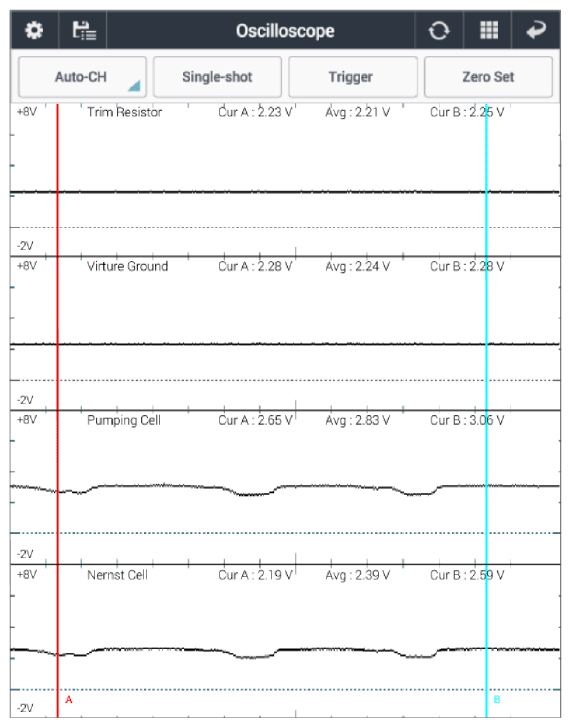Image resolution: width=571 pixels, height=727 pixels.
Task: Click the cyan B cursor label
Action: click(x=497, y=700)
